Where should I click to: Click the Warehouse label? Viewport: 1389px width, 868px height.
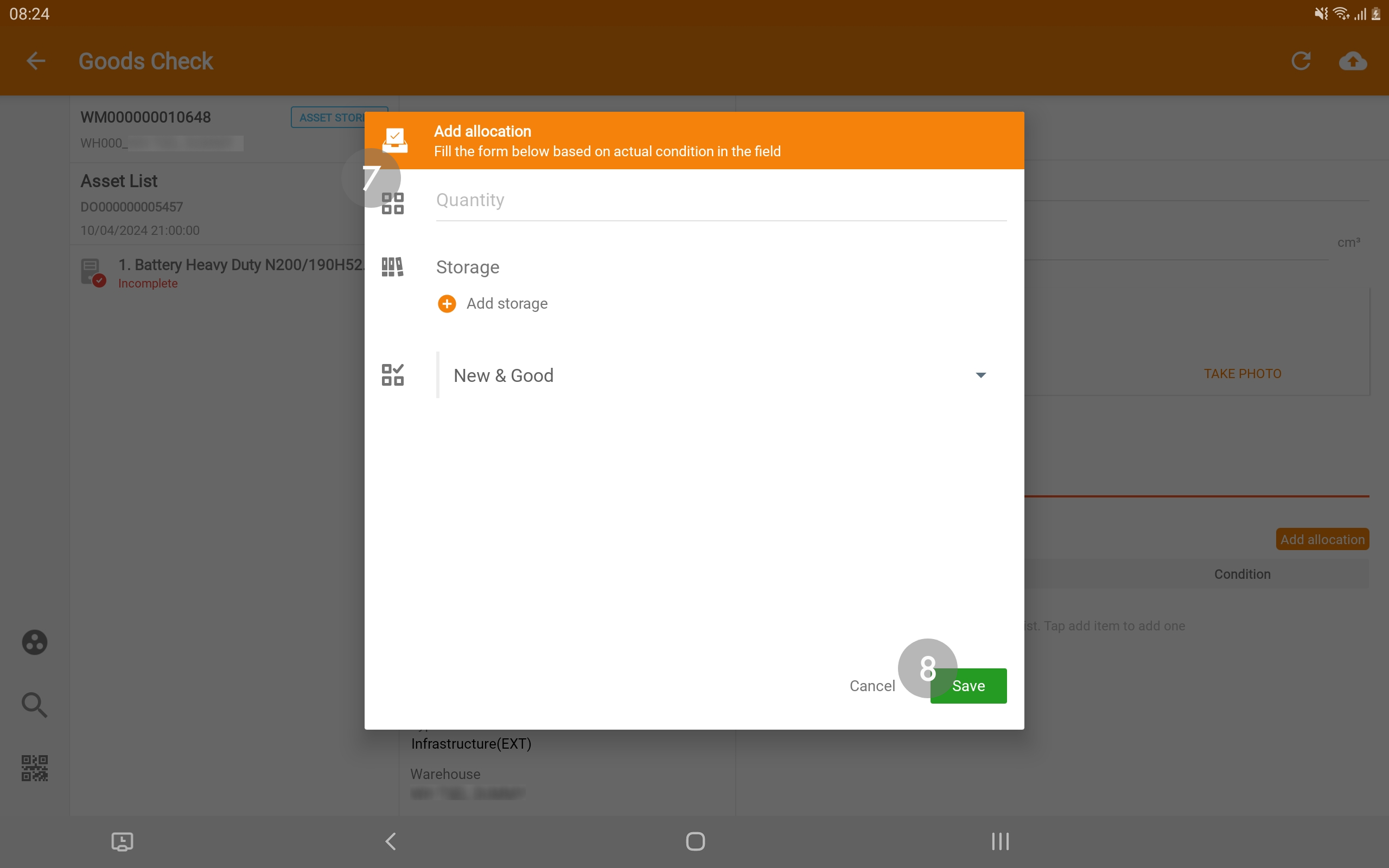pos(445,775)
